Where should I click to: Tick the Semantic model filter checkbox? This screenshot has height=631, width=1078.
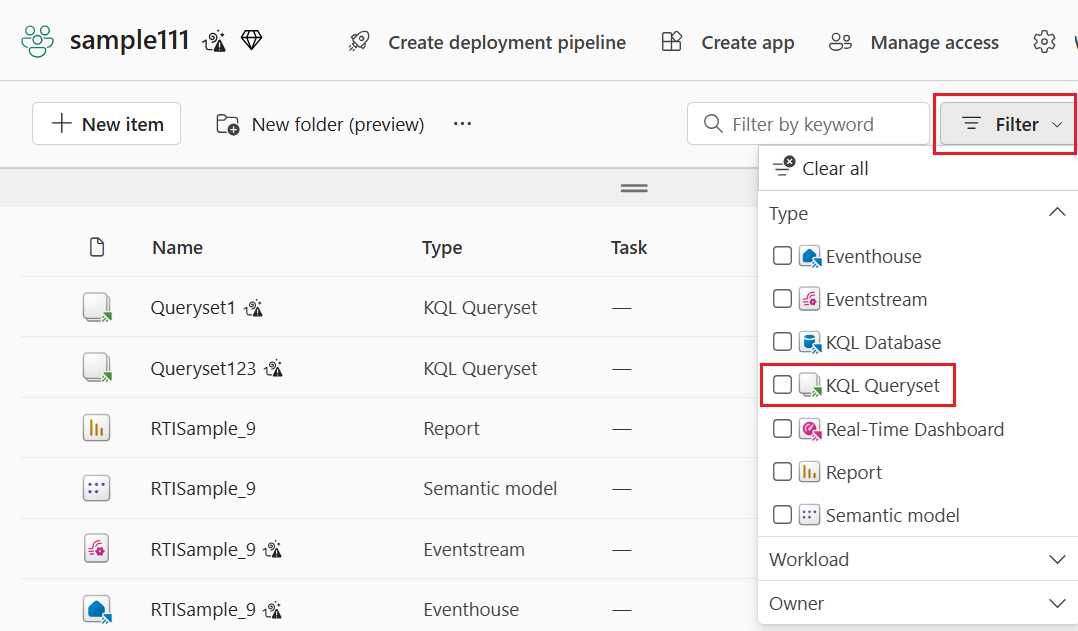[782, 515]
